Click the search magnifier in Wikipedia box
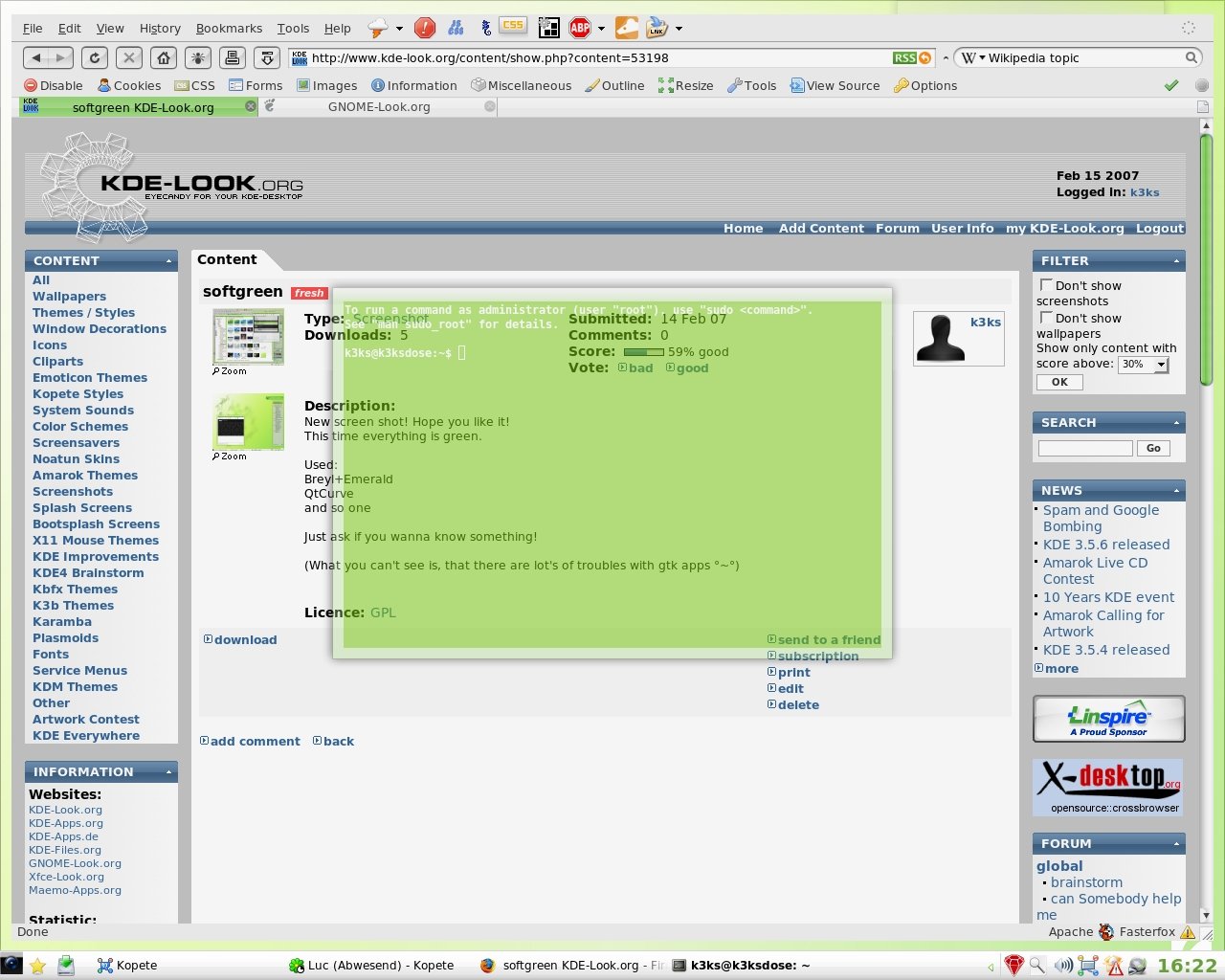Screen dimensions: 1225x980 (x=1192, y=57)
